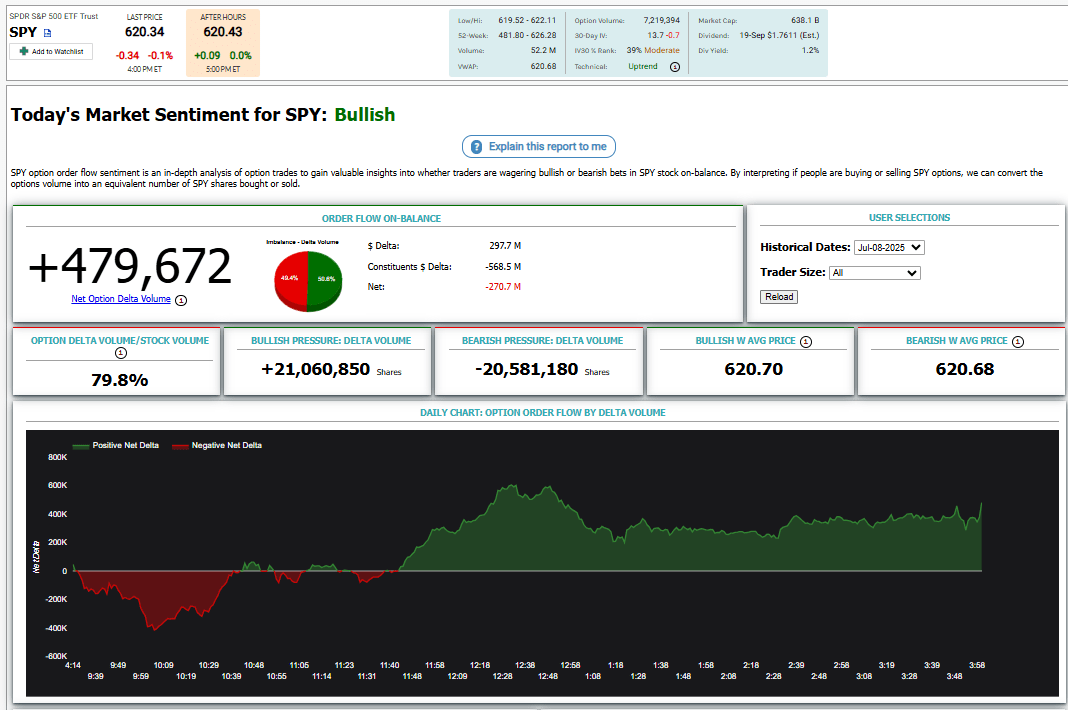Click the bullish average price 620.70
Viewport: 1068px width, 710px height.
(753, 369)
